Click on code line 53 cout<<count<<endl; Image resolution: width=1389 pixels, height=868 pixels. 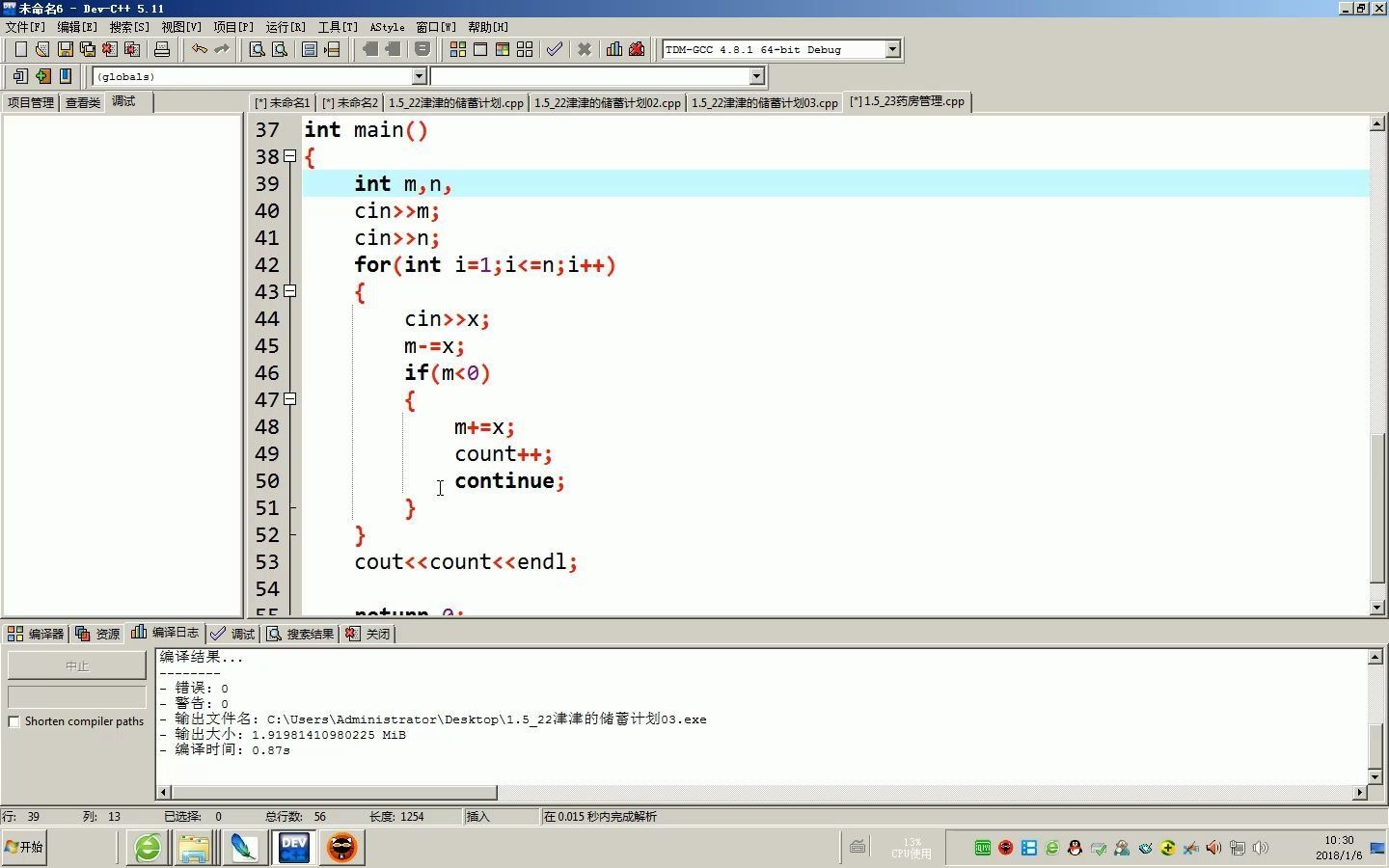pyautogui.click(x=466, y=561)
